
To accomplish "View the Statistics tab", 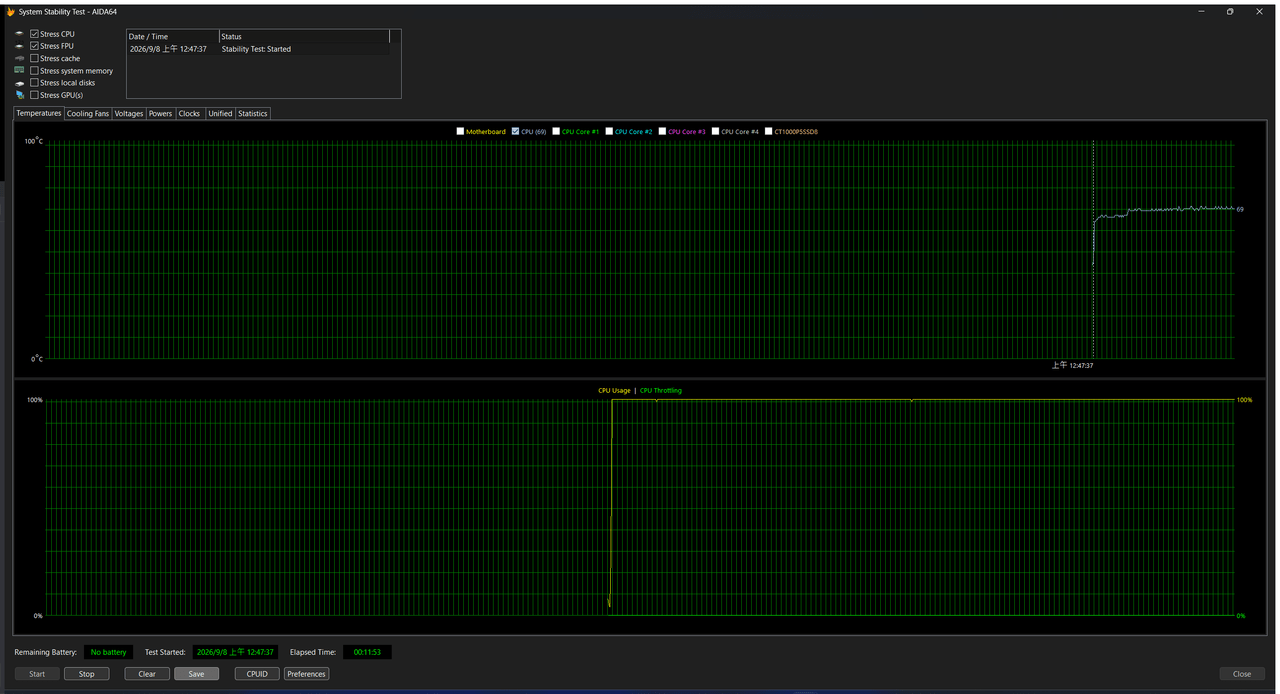I will pos(253,114).
